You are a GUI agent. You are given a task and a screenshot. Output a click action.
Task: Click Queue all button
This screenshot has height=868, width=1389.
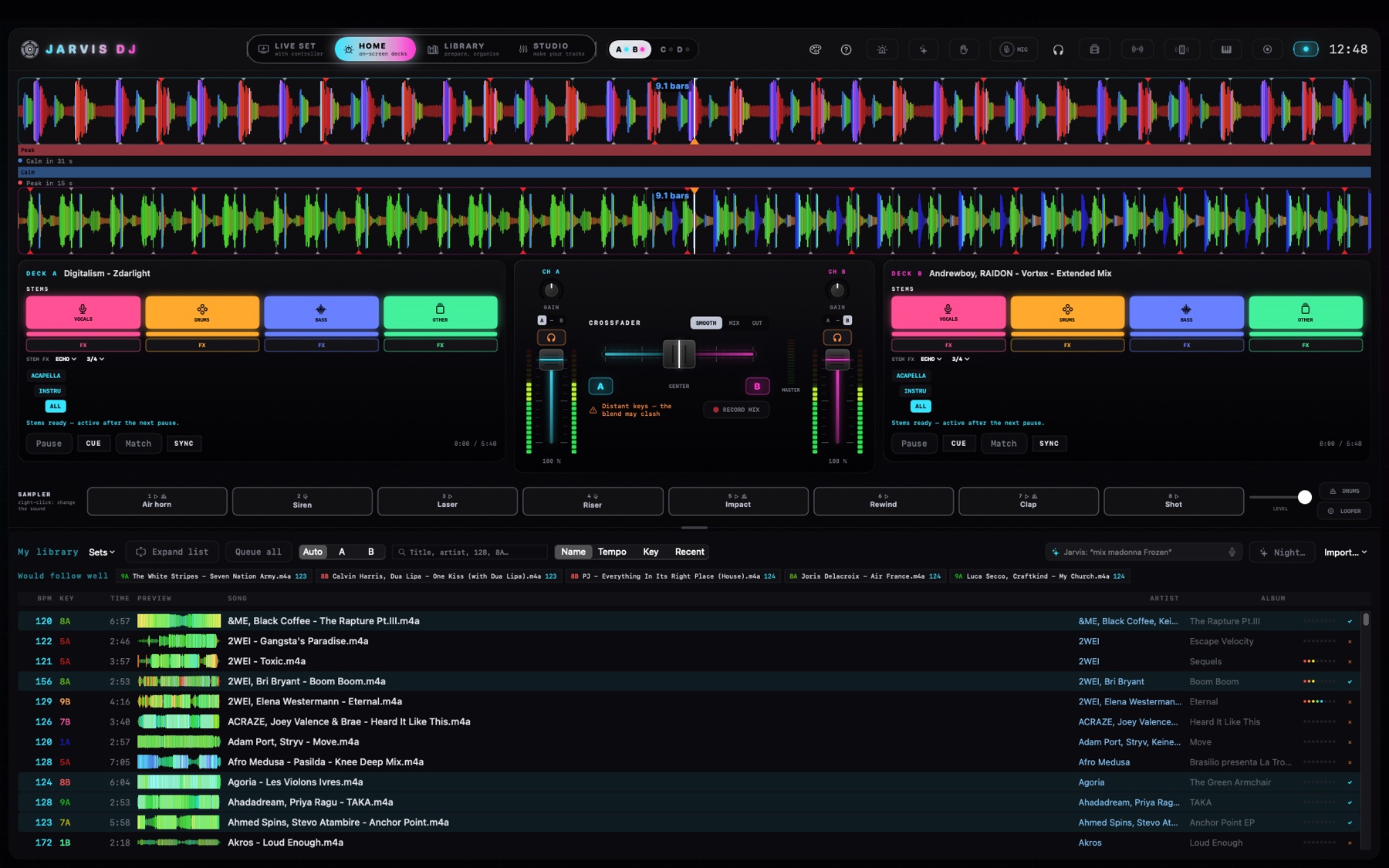259,552
